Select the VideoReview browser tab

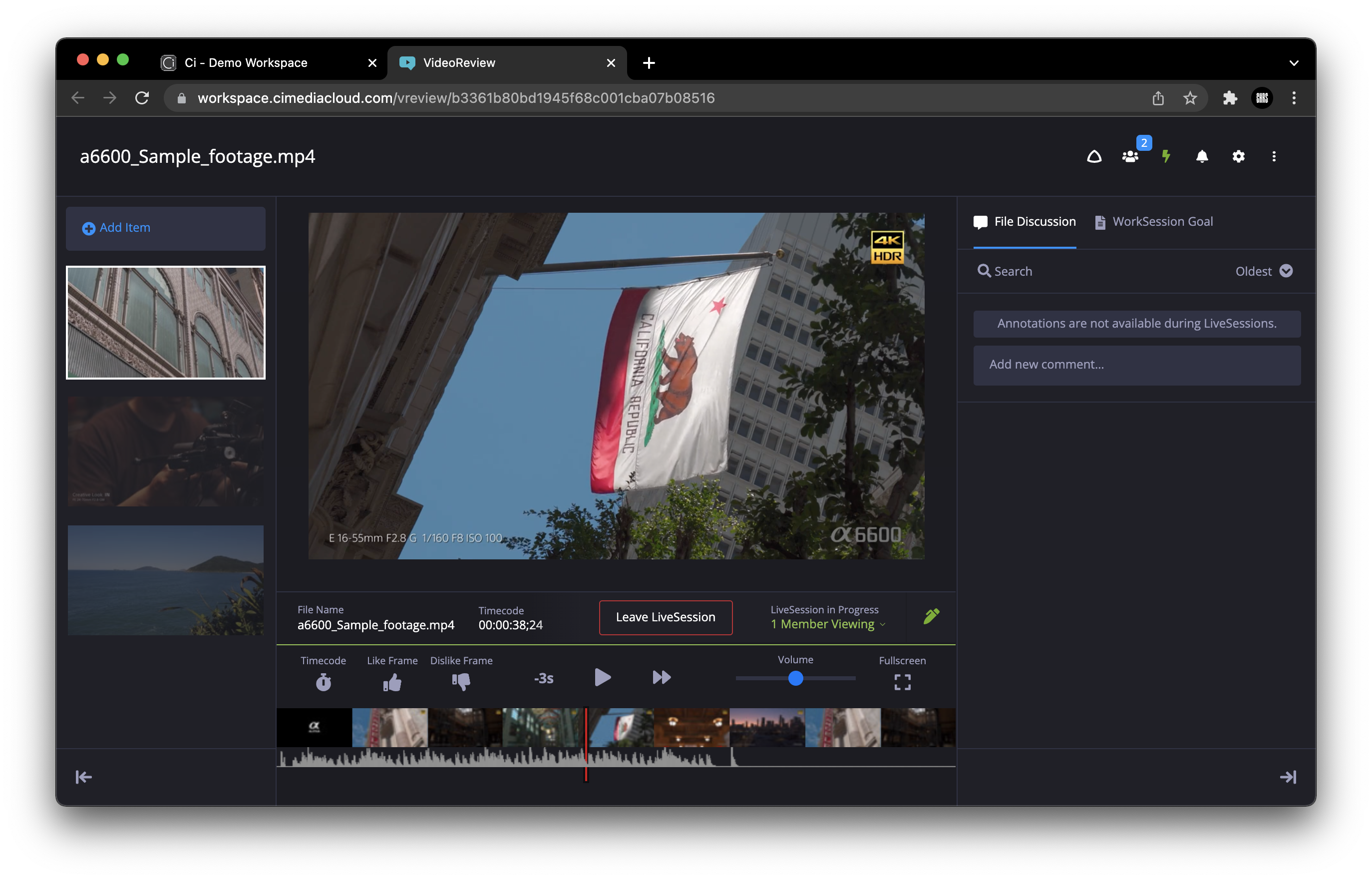pyautogui.click(x=507, y=63)
